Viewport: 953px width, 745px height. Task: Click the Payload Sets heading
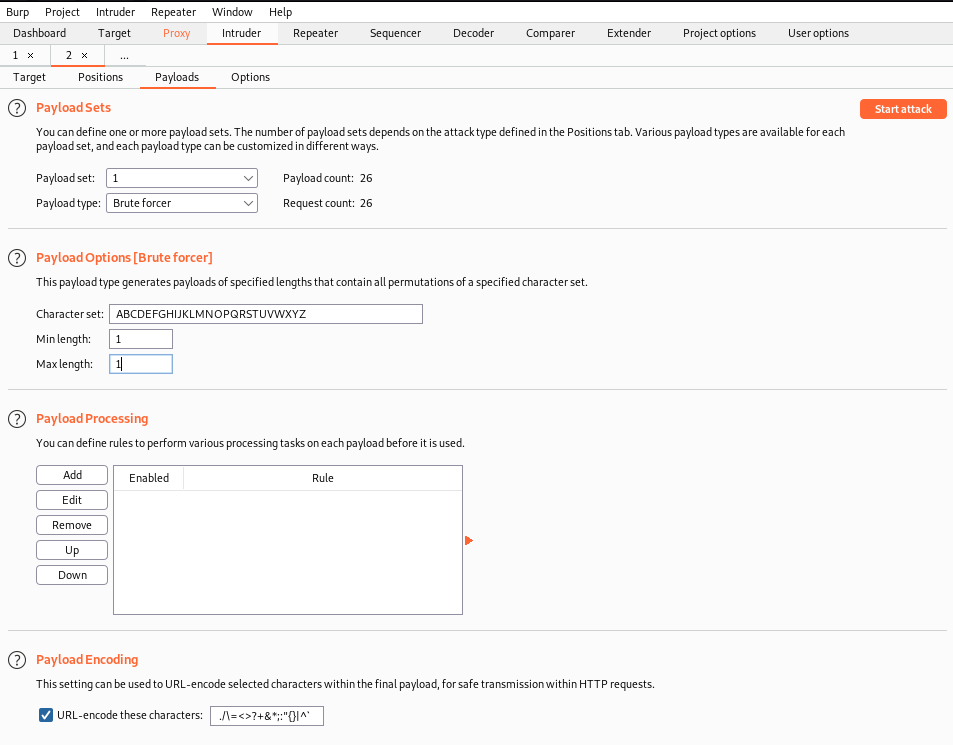pyautogui.click(x=74, y=108)
